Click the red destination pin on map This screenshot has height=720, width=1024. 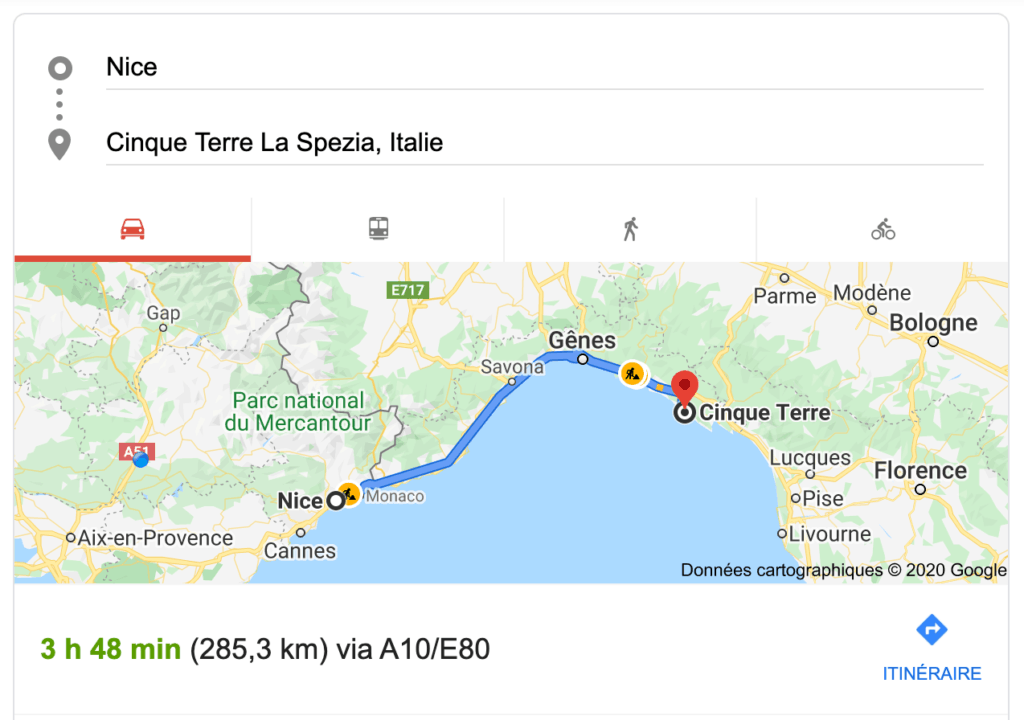(x=684, y=387)
